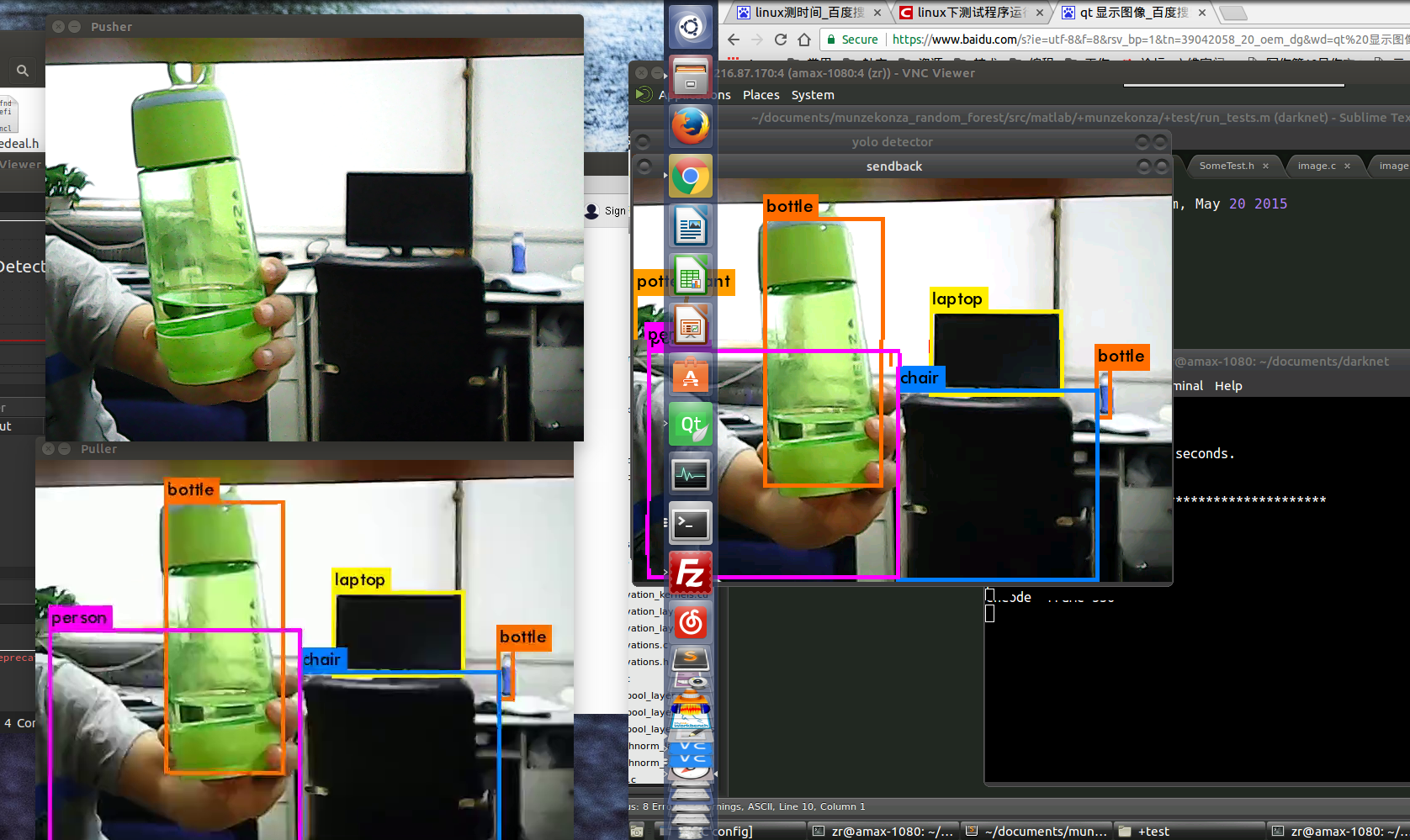Open Ubuntu Software Center from the dock
The height and width of the screenshot is (840, 1410).
coord(691,375)
